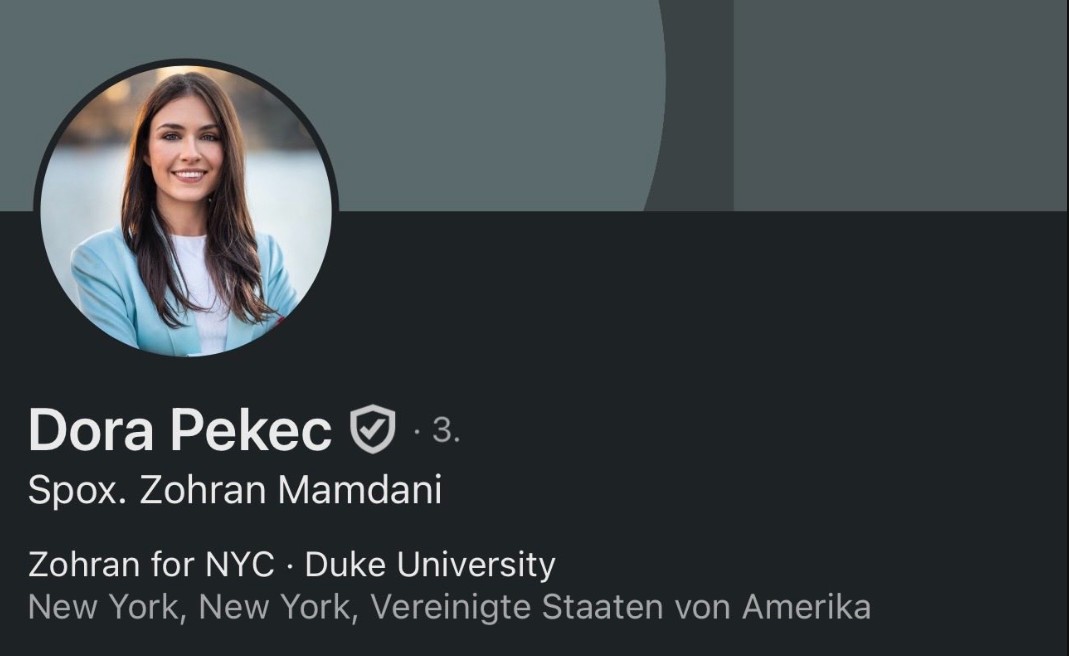This screenshot has height=656, width=1069.
Task: Click the dot separator before the '3.' degree
Action: pyautogui.click(x=417, y=432)
